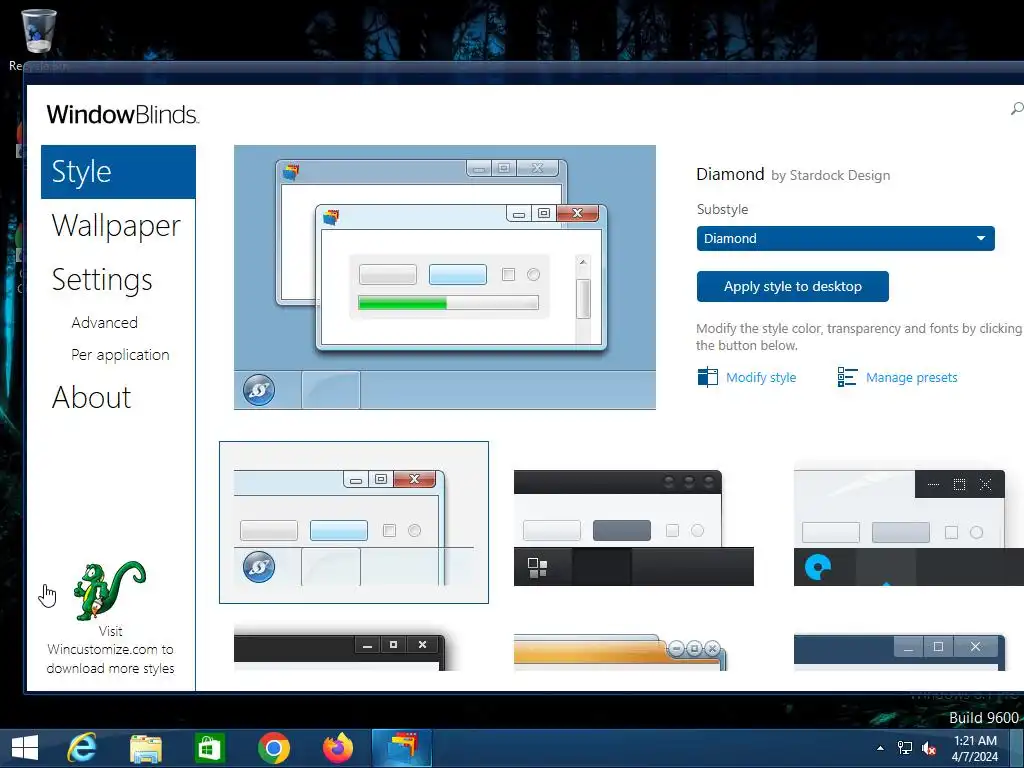Switch to the Wallpaper section
The width and height of the screenshot is (1024, 768).
pos(116,226)
